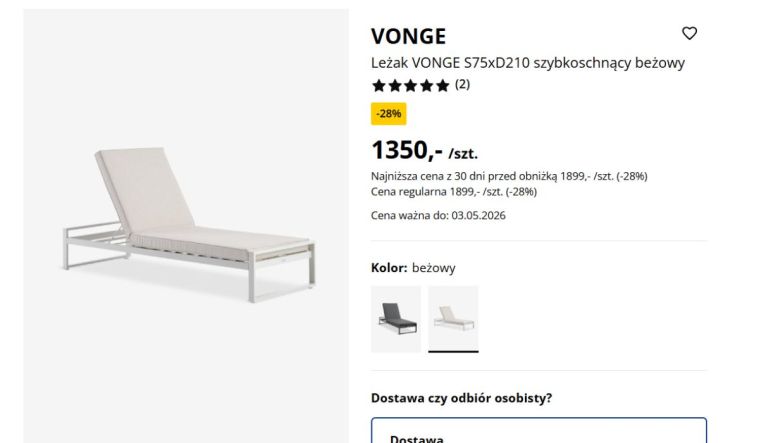The height and width of the screenshot is (443, 759).
Task: Click the Cena regularna 1899,- line
Action: pos(454,192)
